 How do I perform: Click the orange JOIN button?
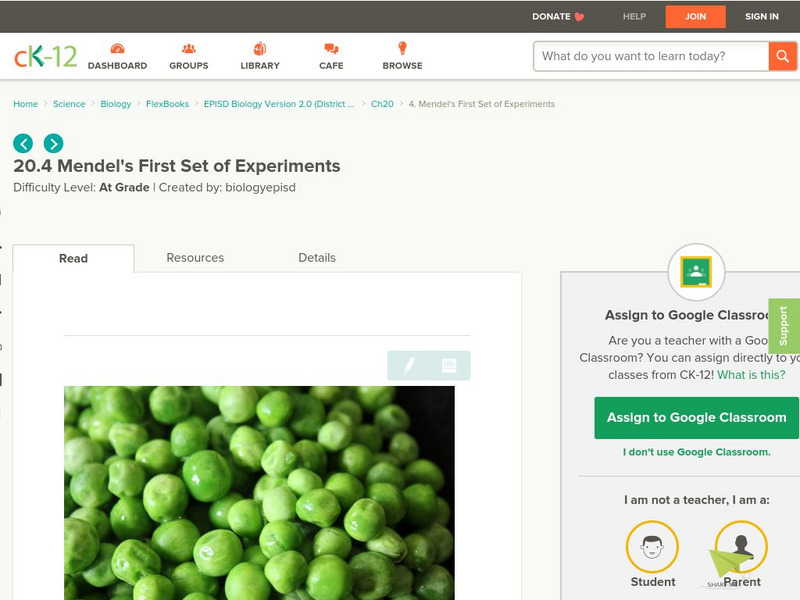click(x=695, y=16)
